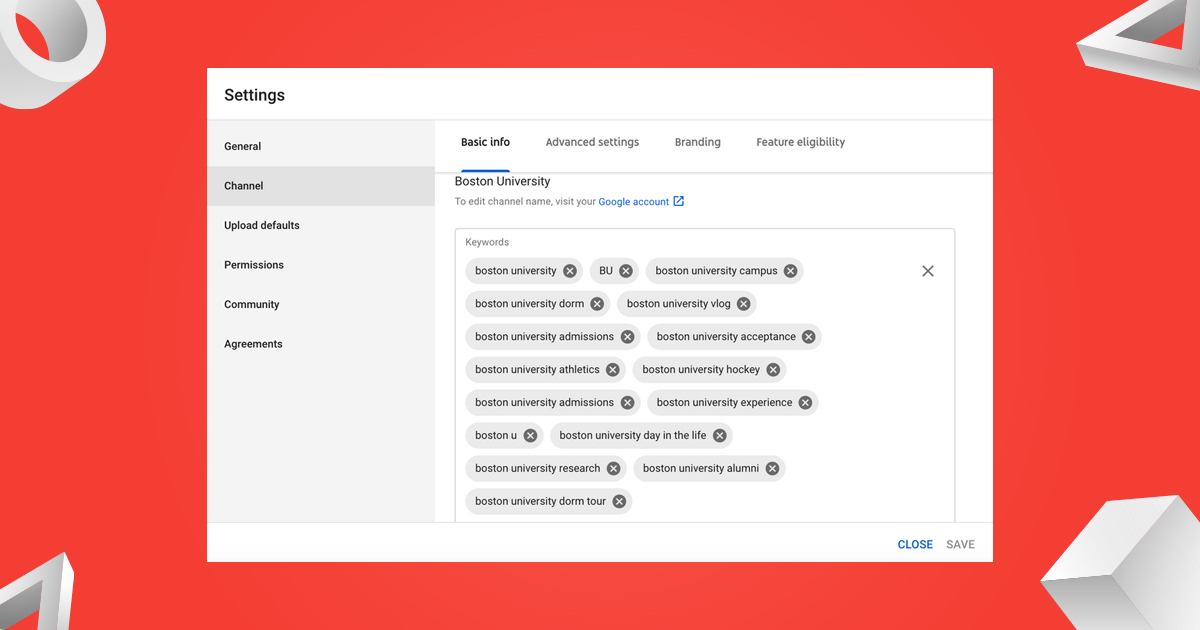Open the Branding tab
This screenshot has height=630, width=1200.
tap(697, 142)
